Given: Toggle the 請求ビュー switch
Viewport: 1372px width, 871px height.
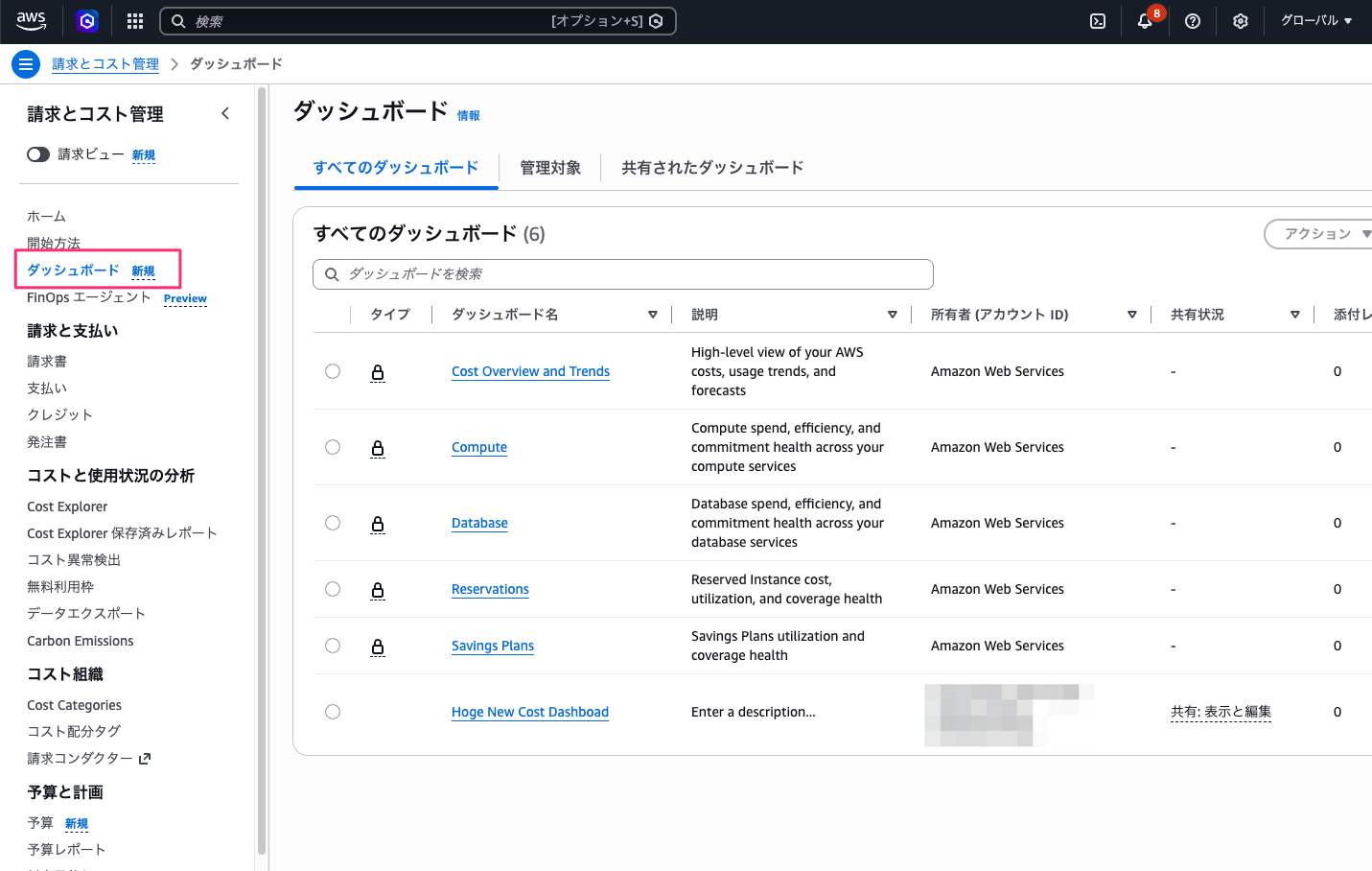Looking at the screenshot, I should coord(38,154).
